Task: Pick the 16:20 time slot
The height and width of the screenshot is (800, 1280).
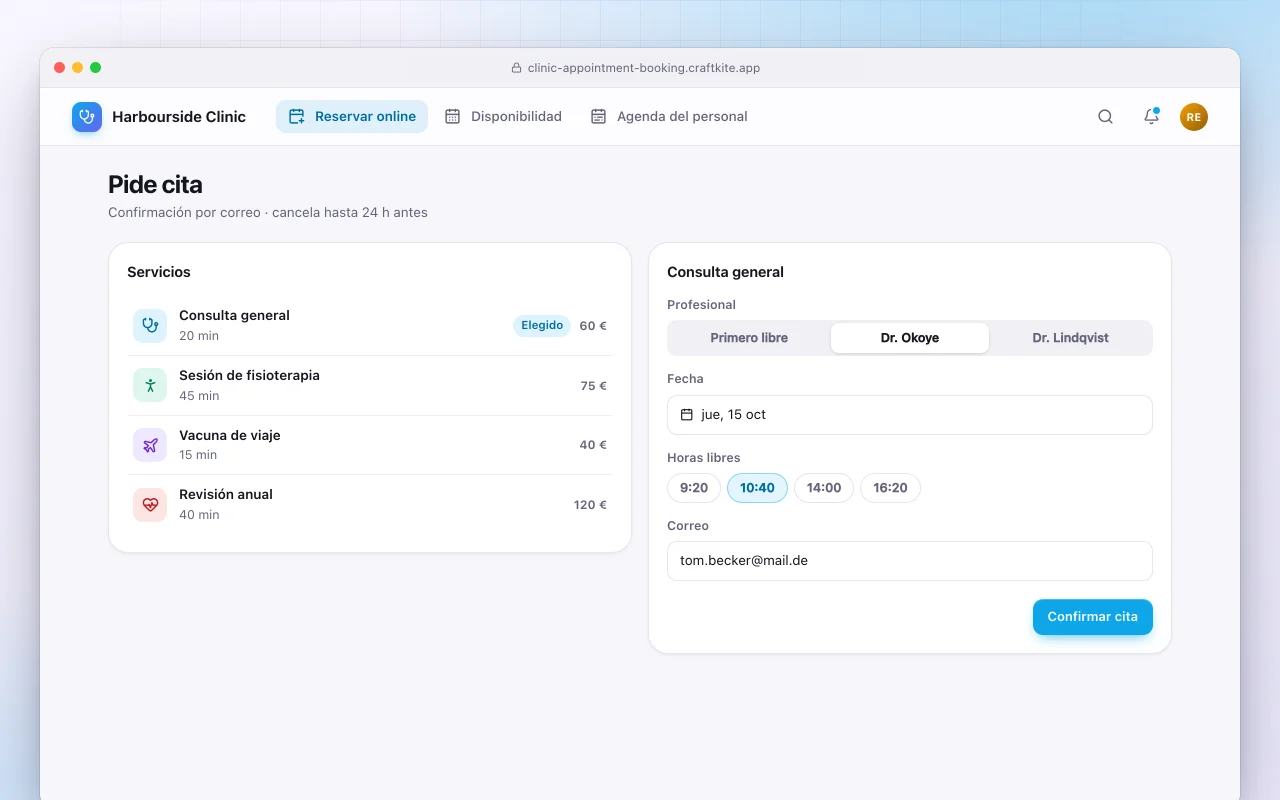Action: 890,488
